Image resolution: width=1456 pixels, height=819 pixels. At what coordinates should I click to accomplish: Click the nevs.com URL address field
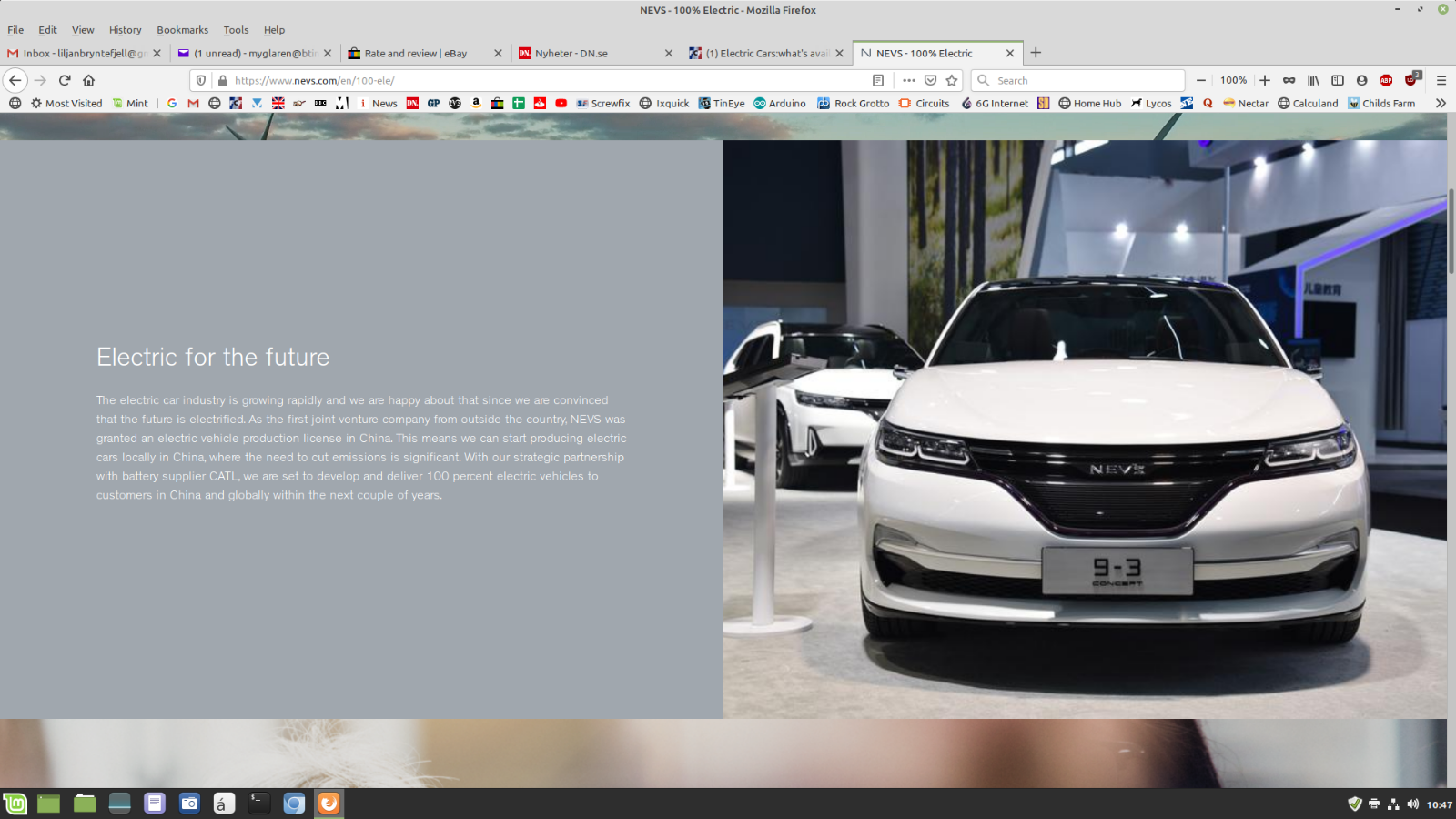click(549, 80)
